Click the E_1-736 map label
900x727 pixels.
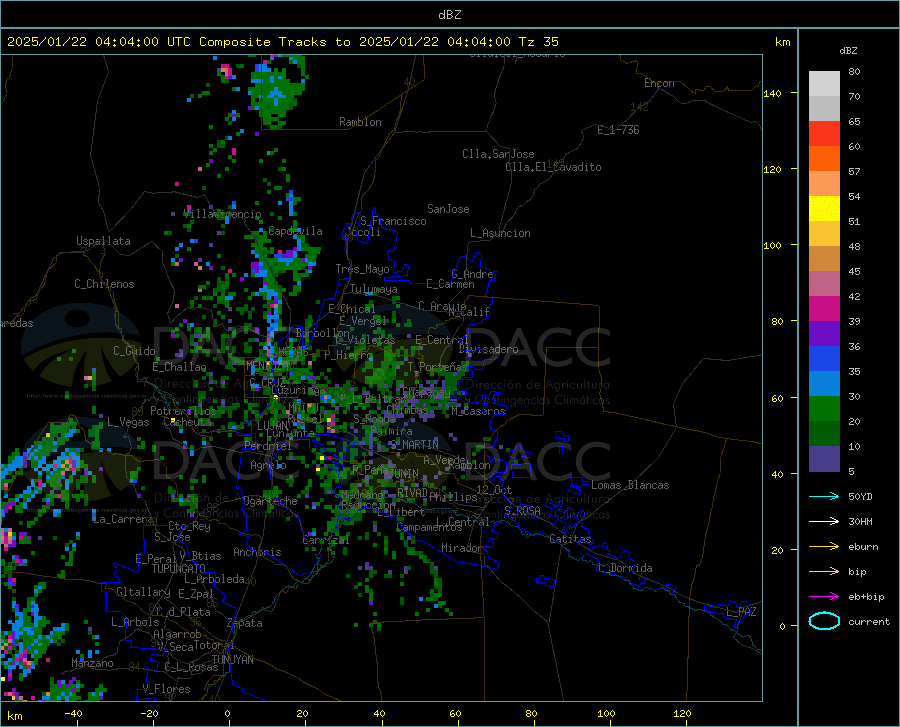click(x=618, y=130)
